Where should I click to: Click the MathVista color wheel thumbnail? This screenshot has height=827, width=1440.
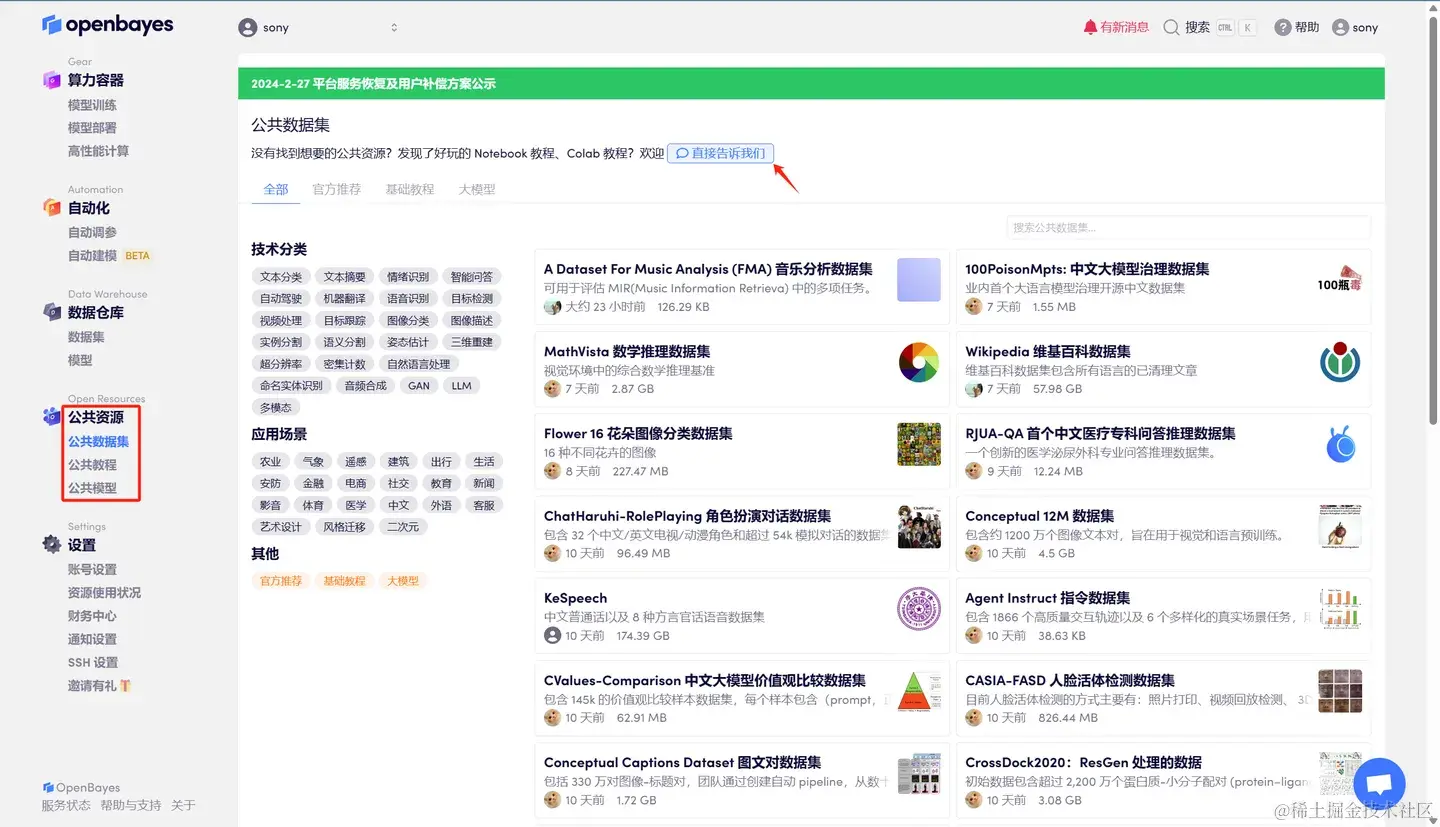click(918, 362)
